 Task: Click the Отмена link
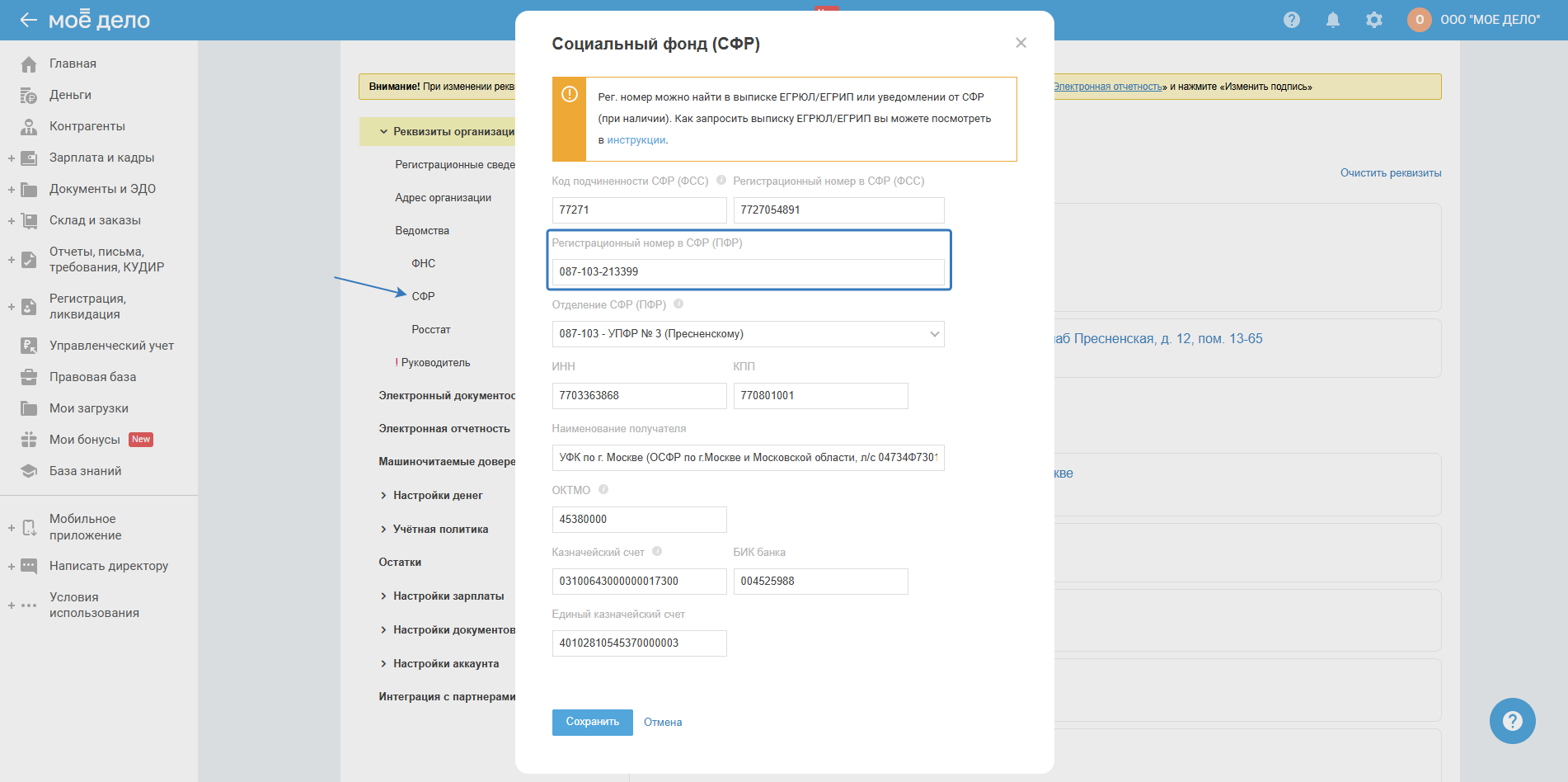(662, 723)
